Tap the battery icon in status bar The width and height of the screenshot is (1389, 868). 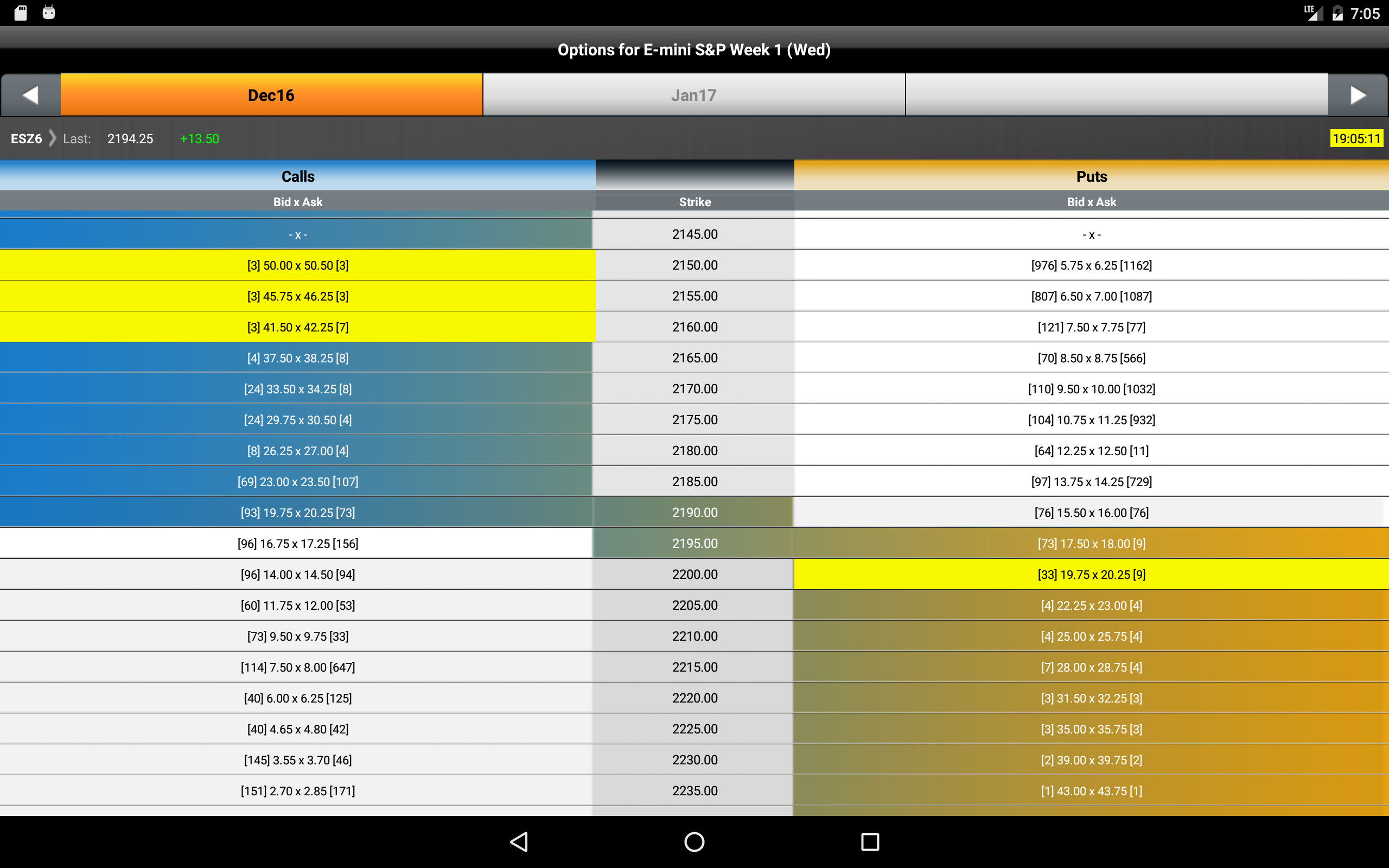coord(1337,13)
